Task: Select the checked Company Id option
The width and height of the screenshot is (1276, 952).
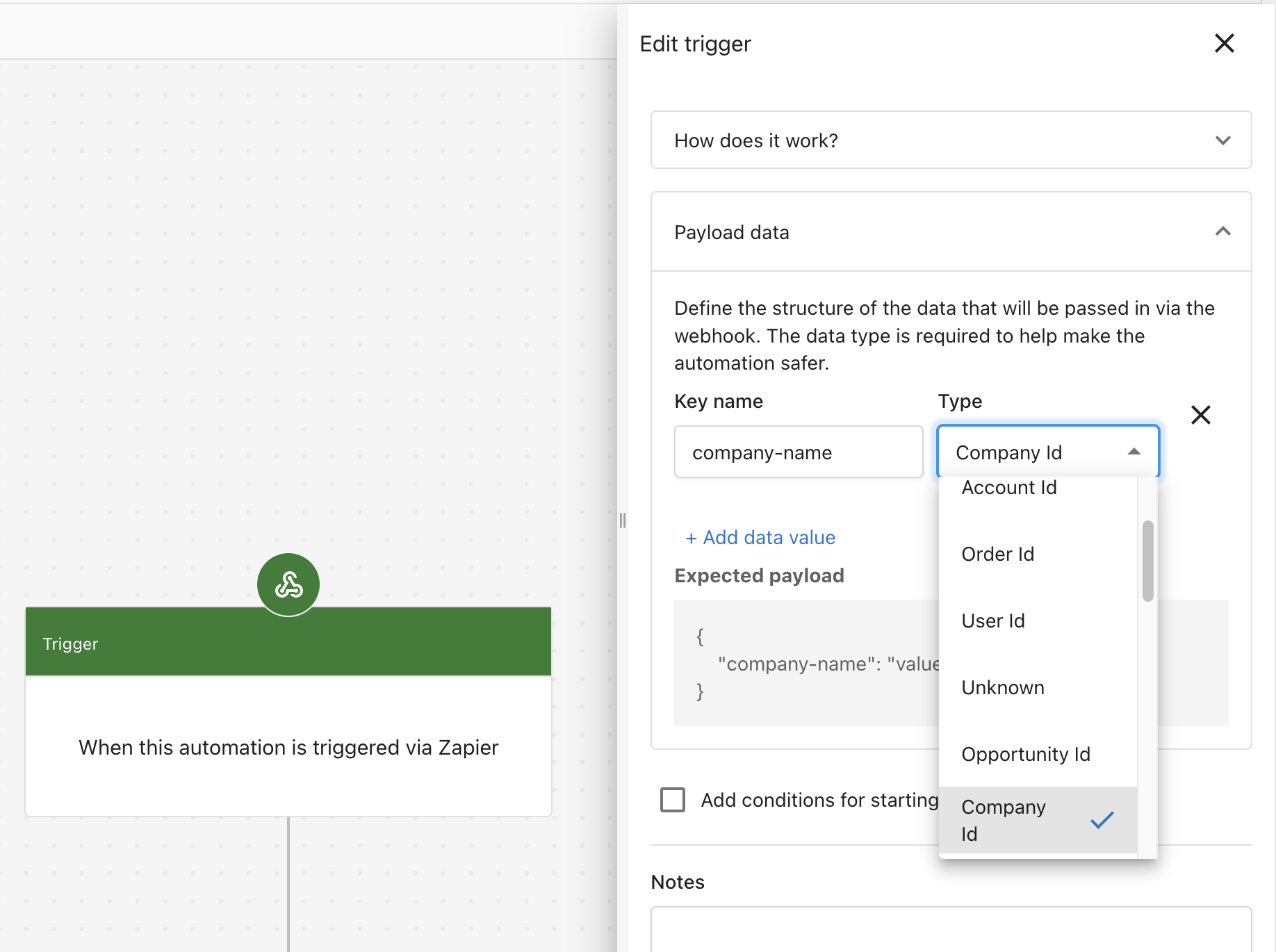Action: click(1004, 820)
